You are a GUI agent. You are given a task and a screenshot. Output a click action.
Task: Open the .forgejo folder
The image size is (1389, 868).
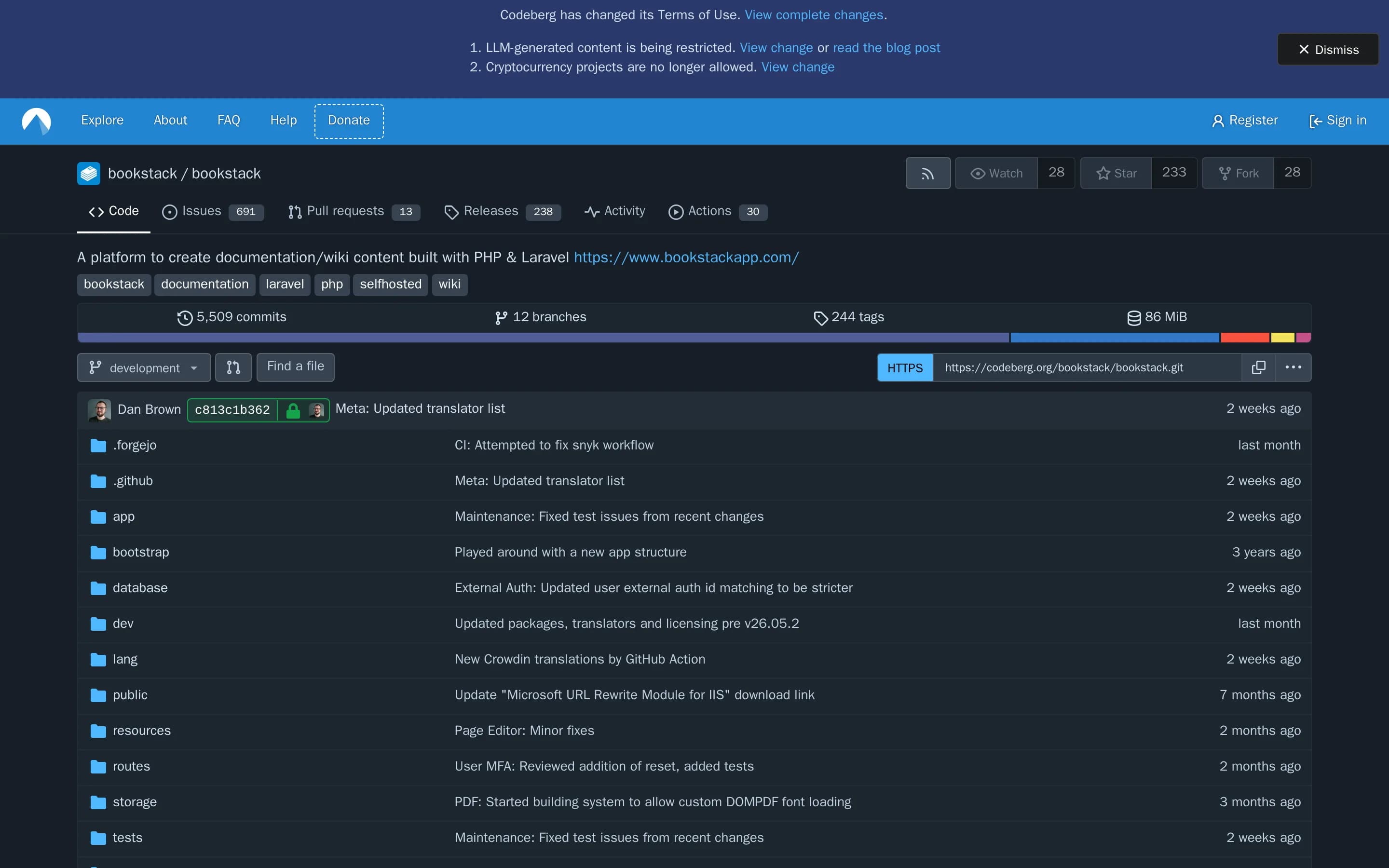[x=134, y=446]
